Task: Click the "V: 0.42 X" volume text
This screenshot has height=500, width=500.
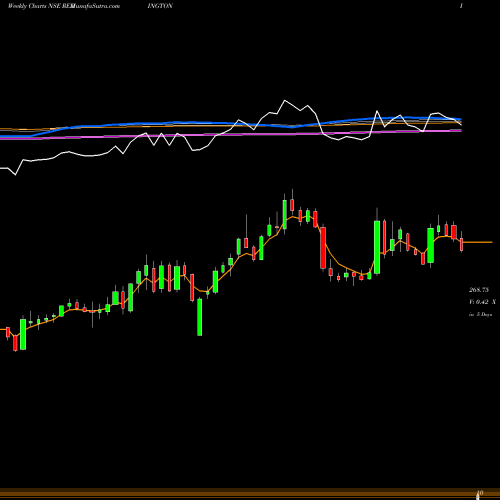Action: coord(482,302)
